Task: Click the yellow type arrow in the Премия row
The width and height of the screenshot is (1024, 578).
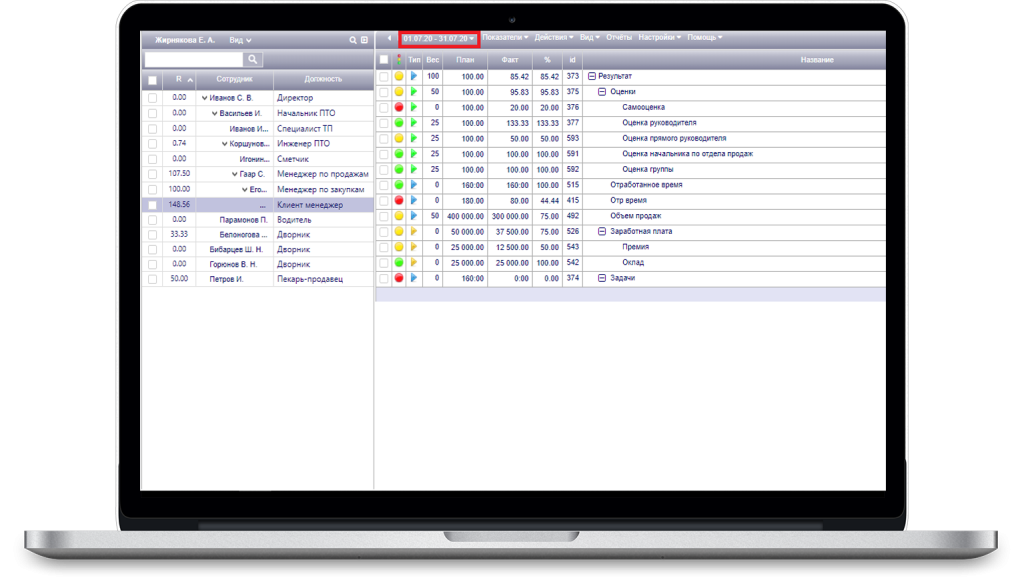Action: click(414, 247)
